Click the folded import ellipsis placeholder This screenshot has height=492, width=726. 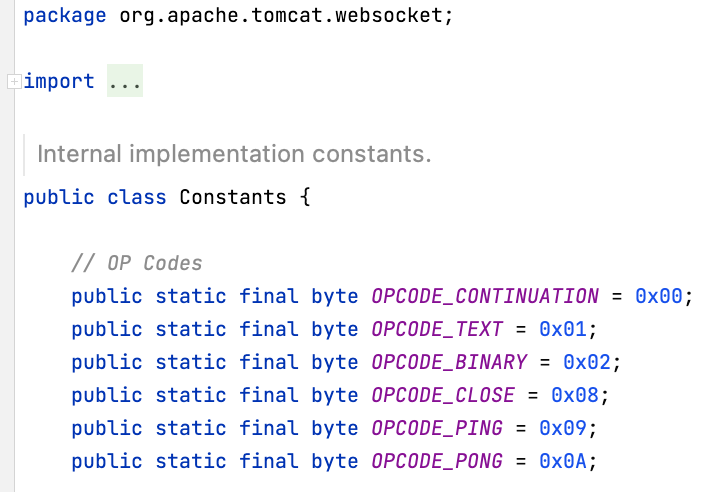(125, 81)
